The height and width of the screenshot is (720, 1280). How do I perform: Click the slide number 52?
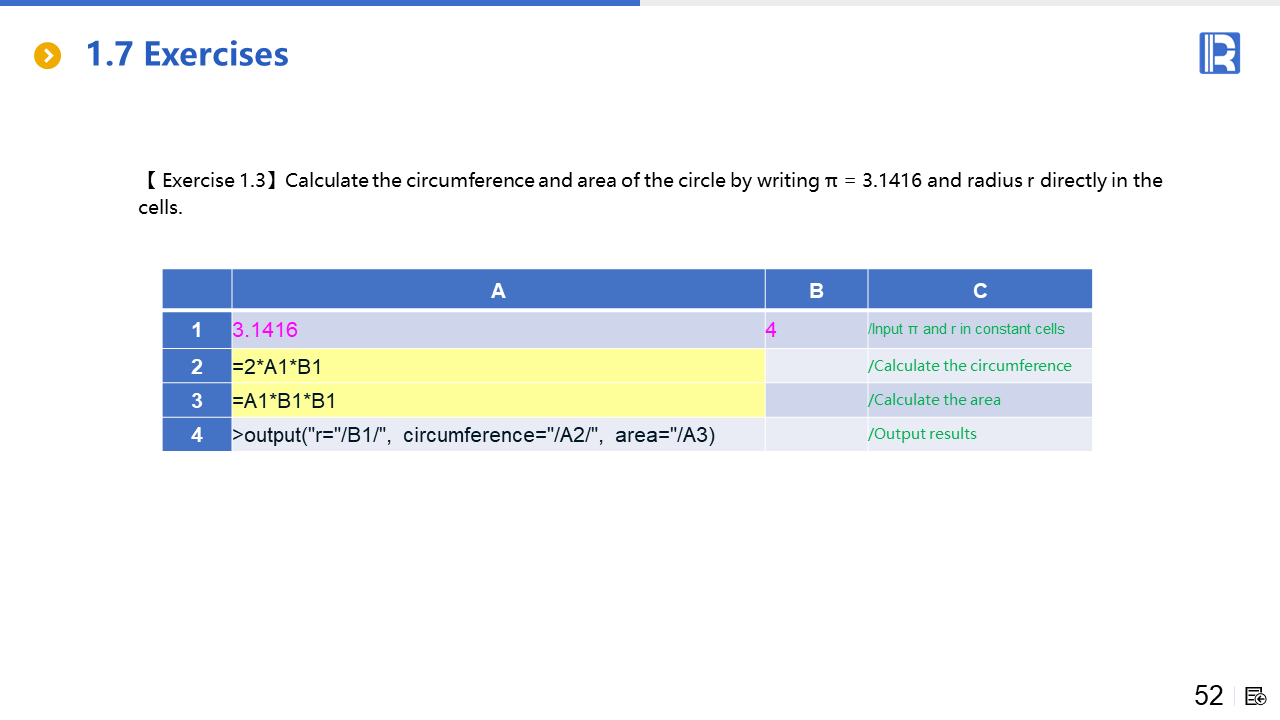tap(1208, 696)
